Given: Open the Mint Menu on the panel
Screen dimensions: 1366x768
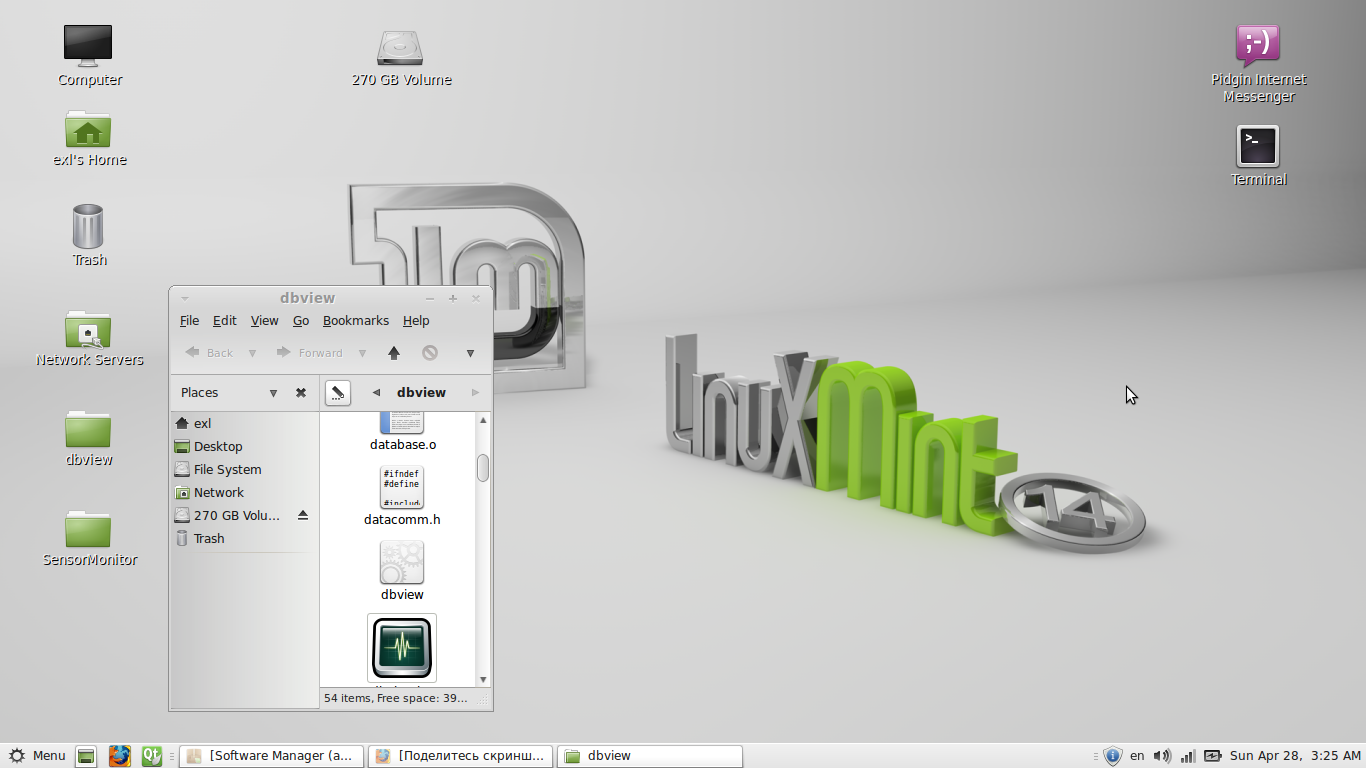Looking at the screenshot, I should 37,756.
